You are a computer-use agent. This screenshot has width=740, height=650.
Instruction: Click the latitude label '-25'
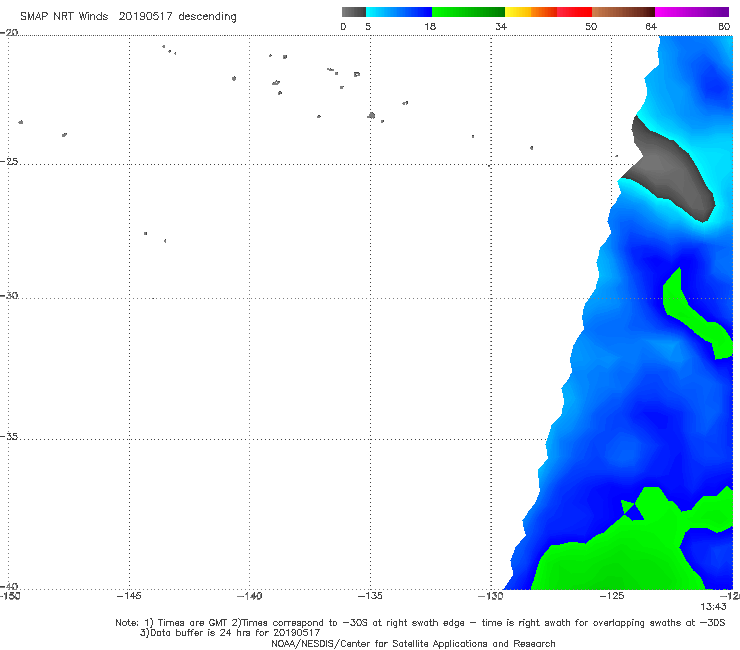[9, 161]
